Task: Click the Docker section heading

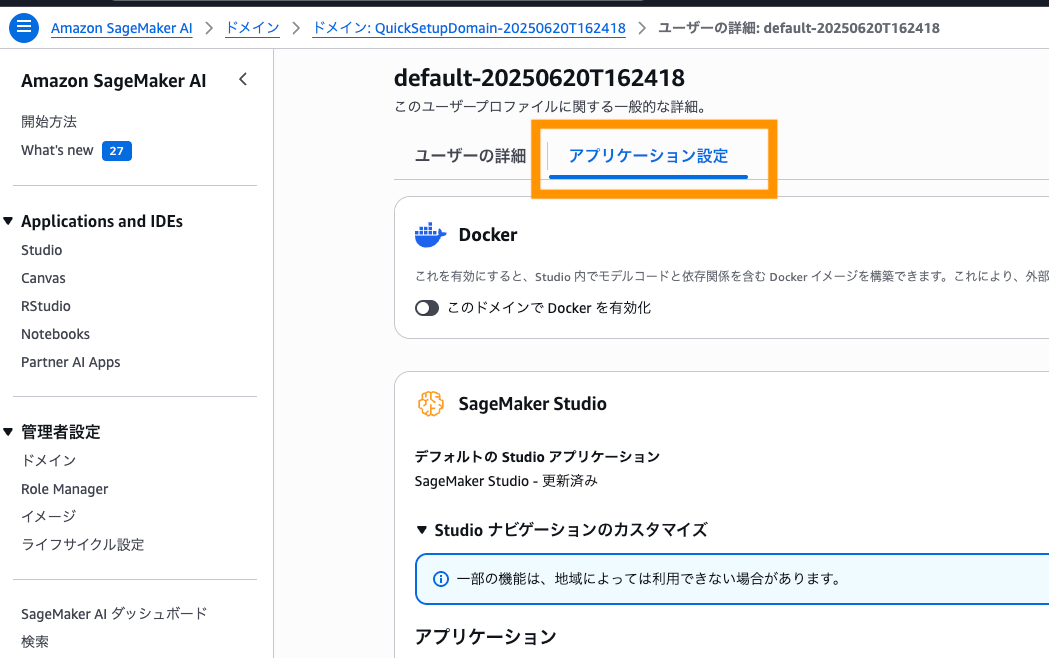Action: (x=488, y=235)
